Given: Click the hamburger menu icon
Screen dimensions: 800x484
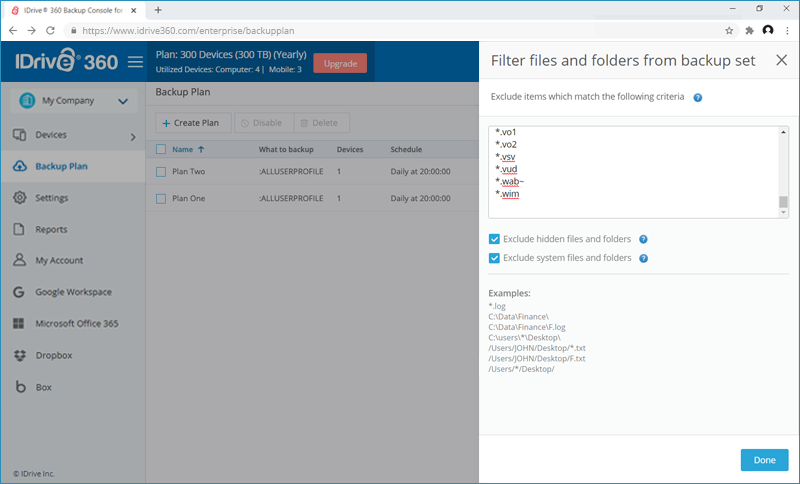Looking at the screenshot, I should 136,62.
